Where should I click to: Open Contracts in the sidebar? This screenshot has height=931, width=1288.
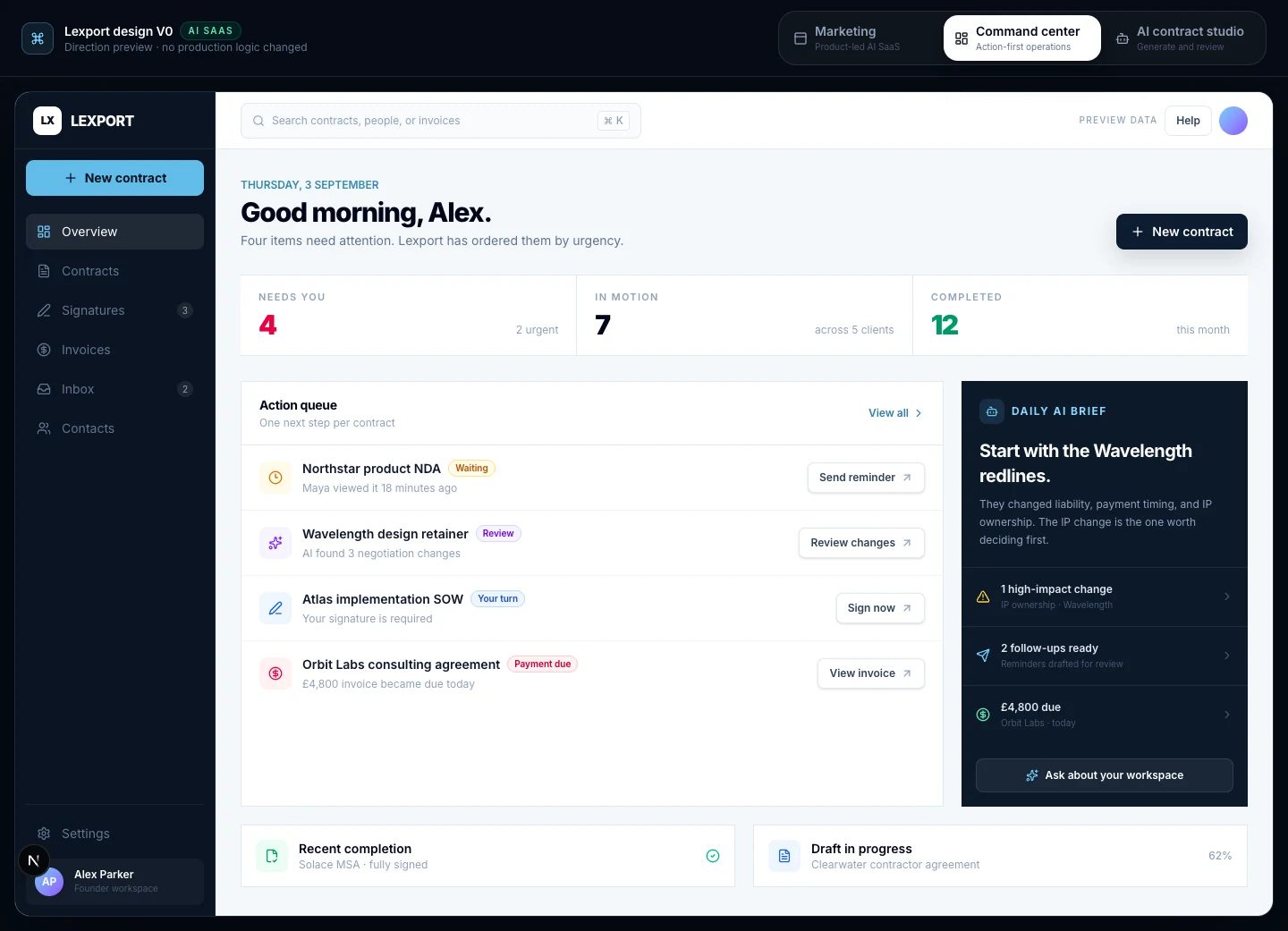point(114,271)
